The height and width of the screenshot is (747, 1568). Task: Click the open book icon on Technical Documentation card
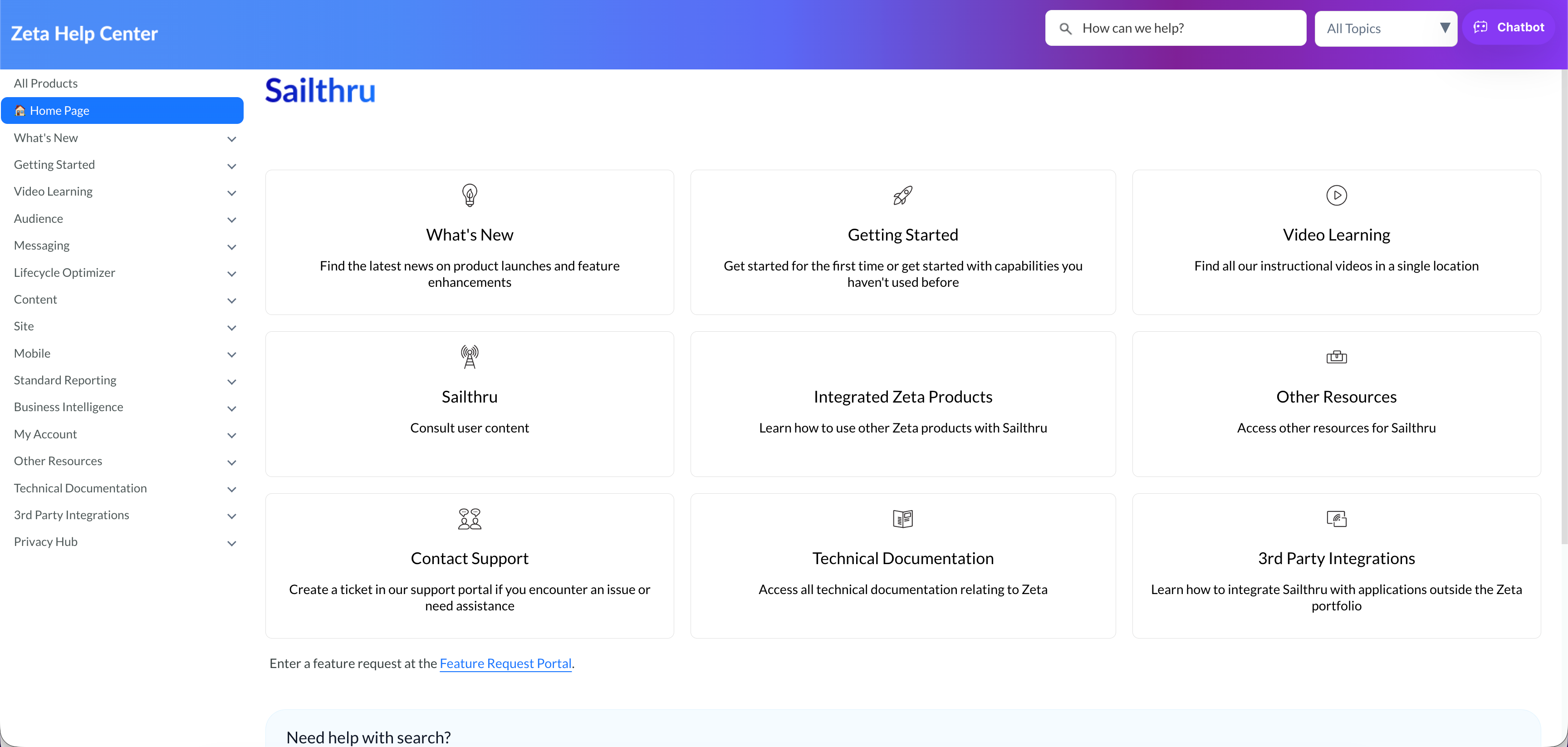[x=903, y=519]
